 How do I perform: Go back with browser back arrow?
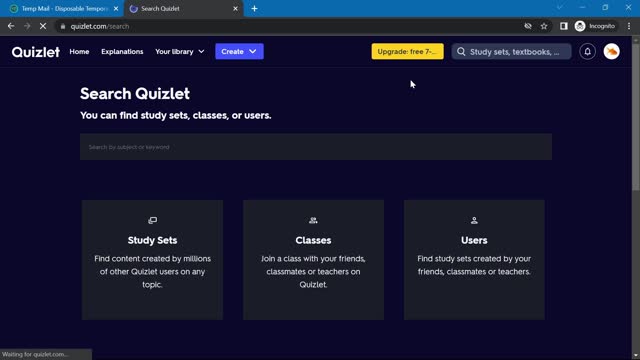coord(11,26)
